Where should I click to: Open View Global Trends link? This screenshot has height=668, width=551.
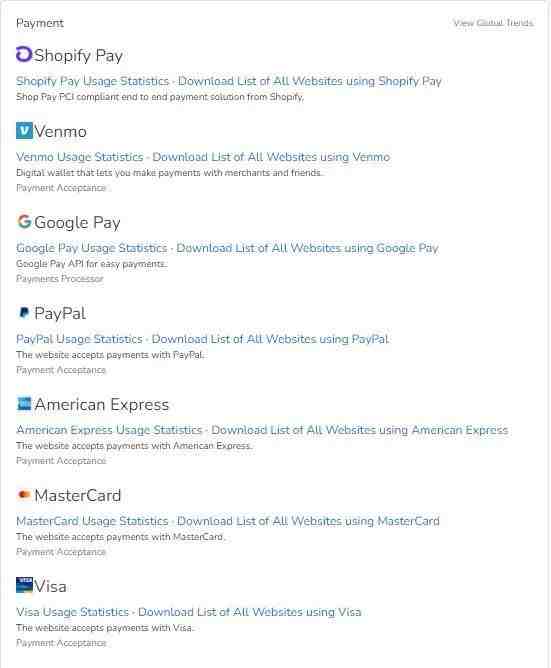[x=493, y=23]
